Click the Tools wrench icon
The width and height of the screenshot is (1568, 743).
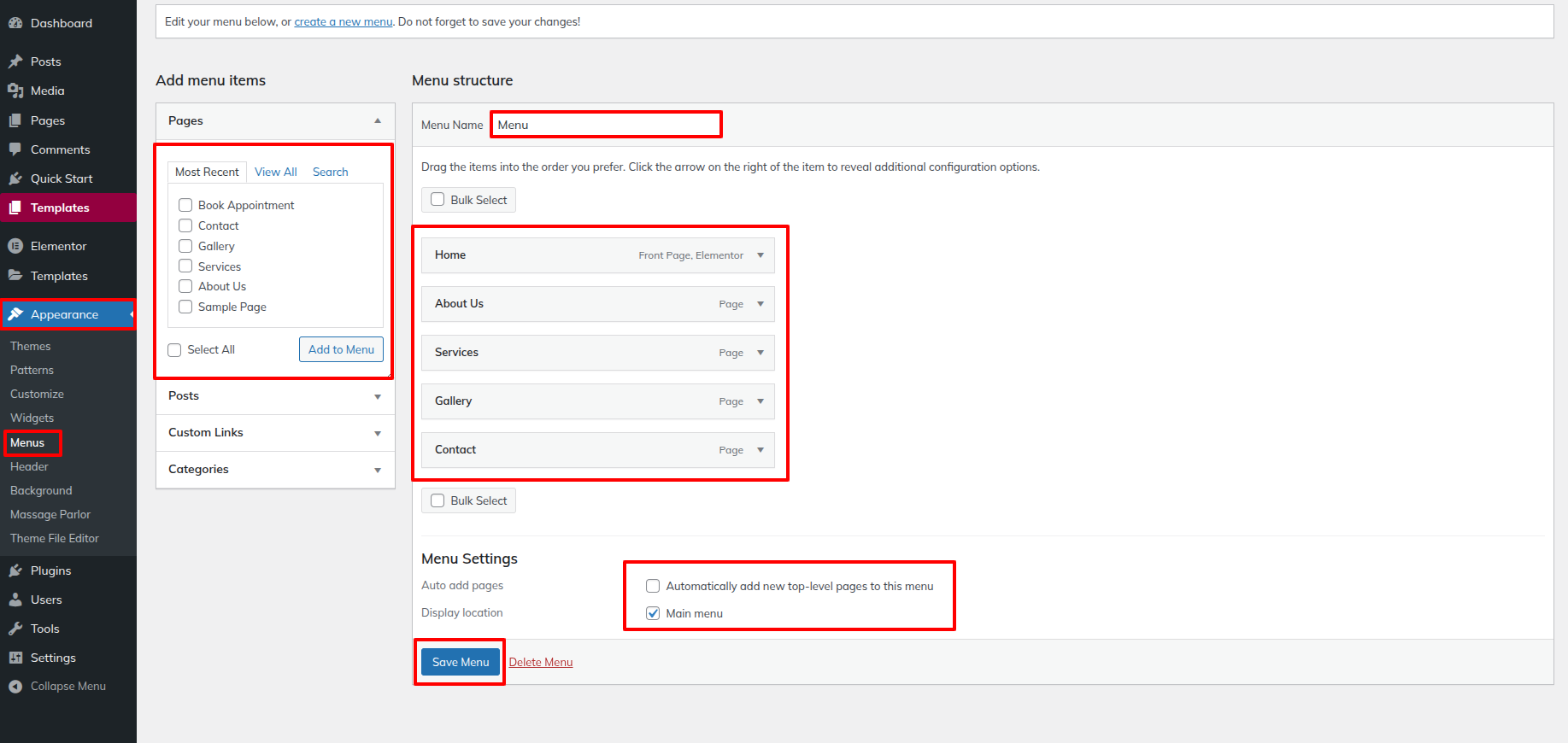pyautogui.click(x=15, y=629)
